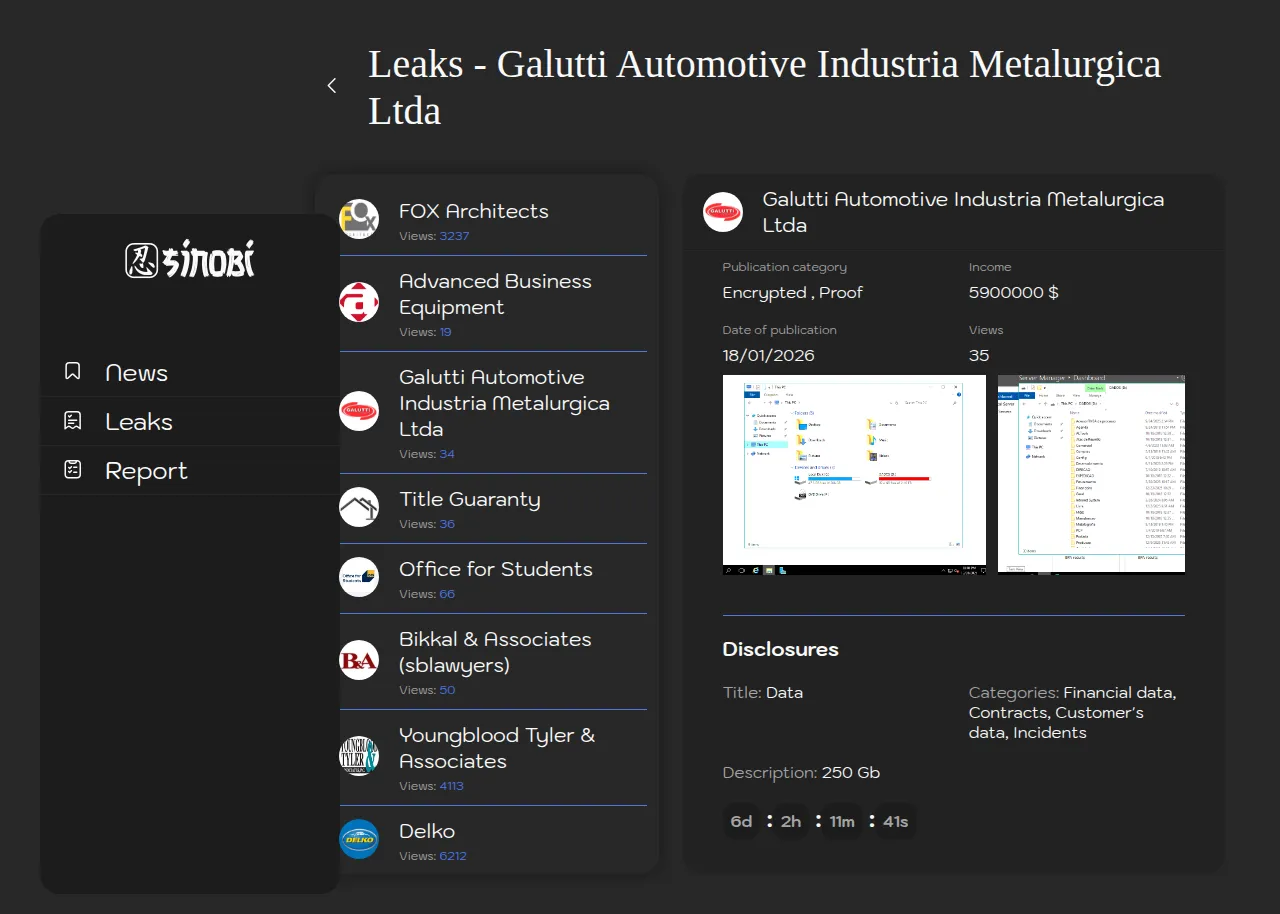Click the document icon next to Leaks
This screenshot has height=914, width=1280.
tap(72, 421)
